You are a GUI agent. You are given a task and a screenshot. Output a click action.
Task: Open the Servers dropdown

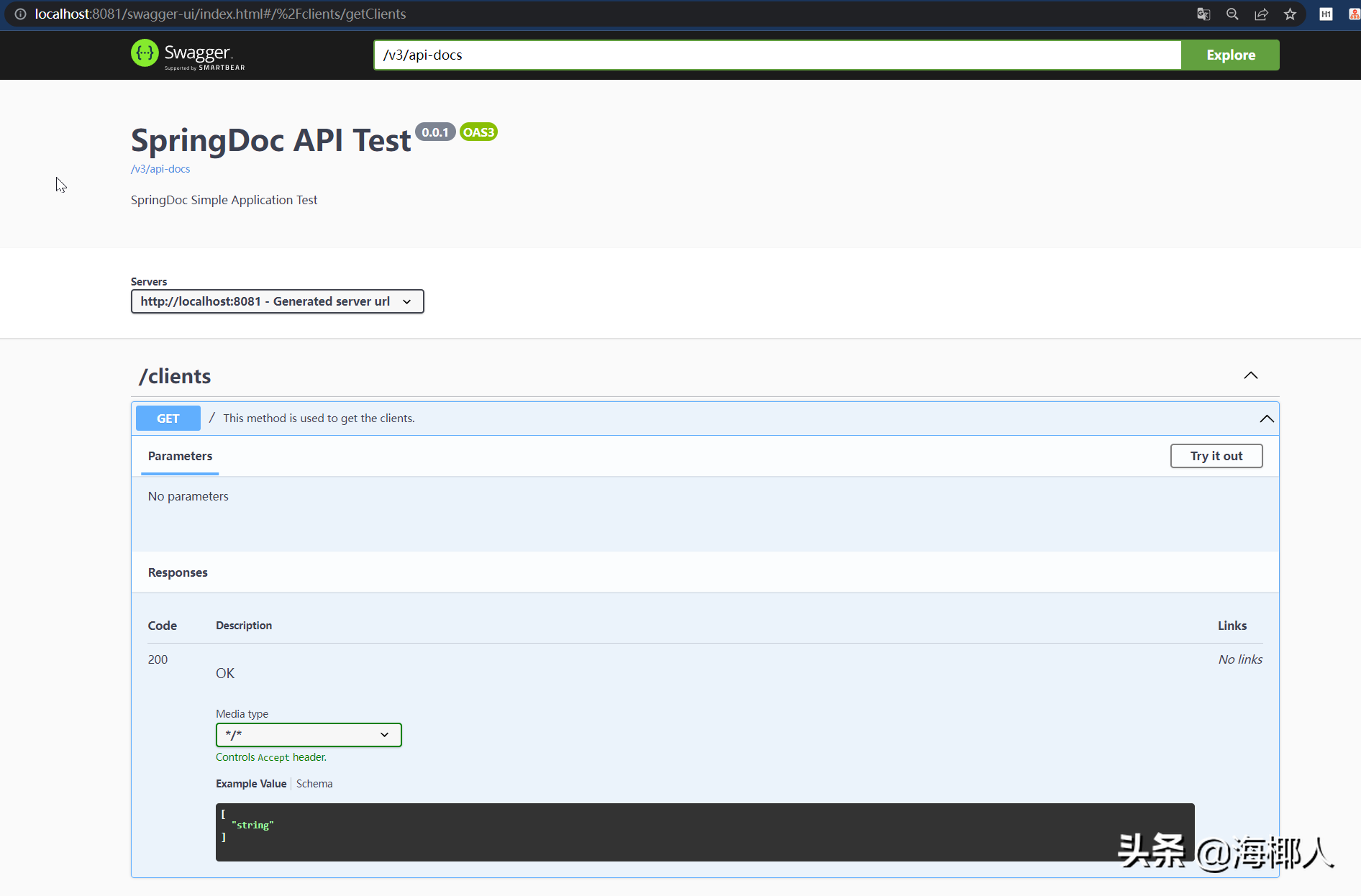tap(277, 301)
